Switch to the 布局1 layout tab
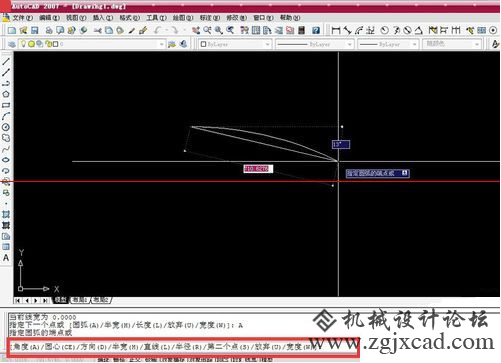Viewport: 501px width, 363px height. coord(80,300)
